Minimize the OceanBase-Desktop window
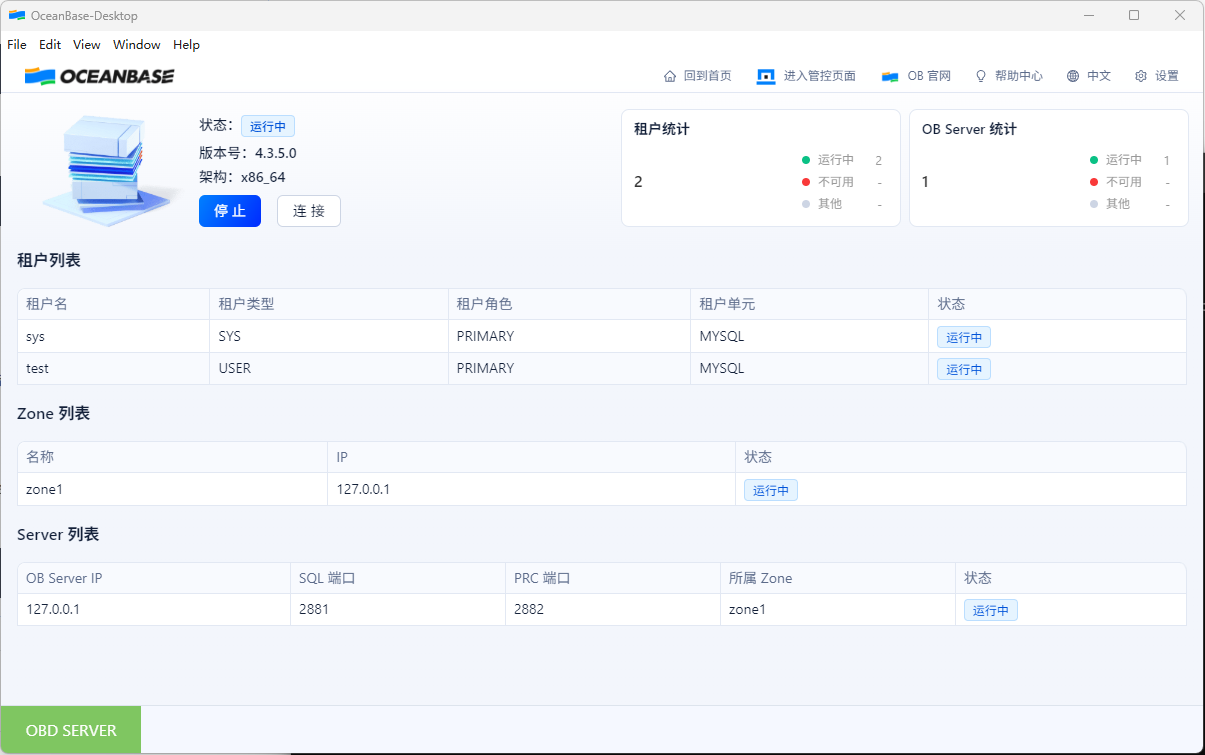 tap(1088, 15)
